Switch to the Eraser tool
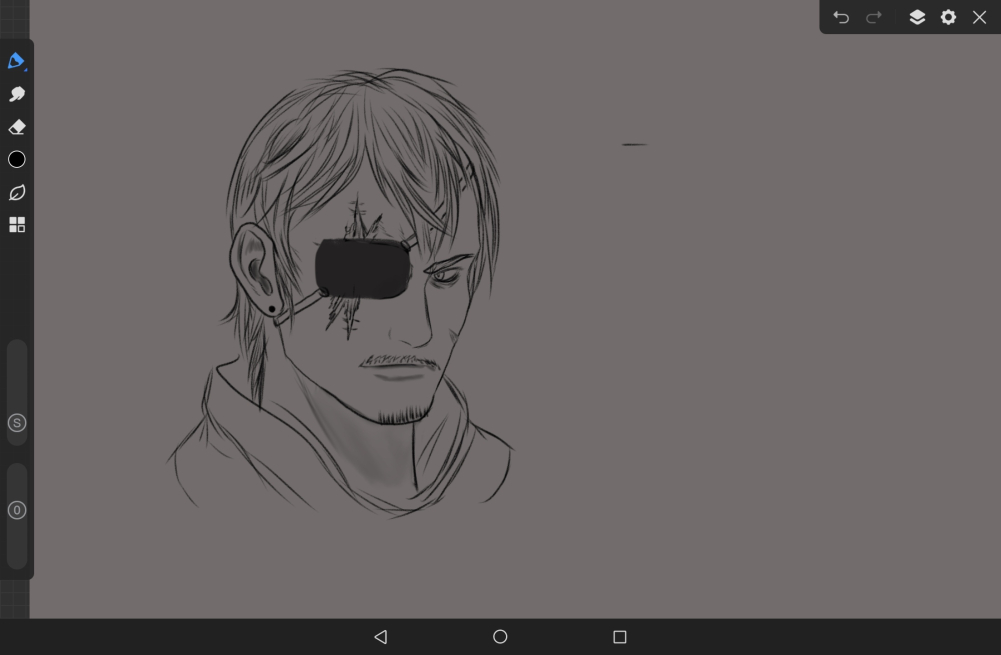 (x=16, y=127)
